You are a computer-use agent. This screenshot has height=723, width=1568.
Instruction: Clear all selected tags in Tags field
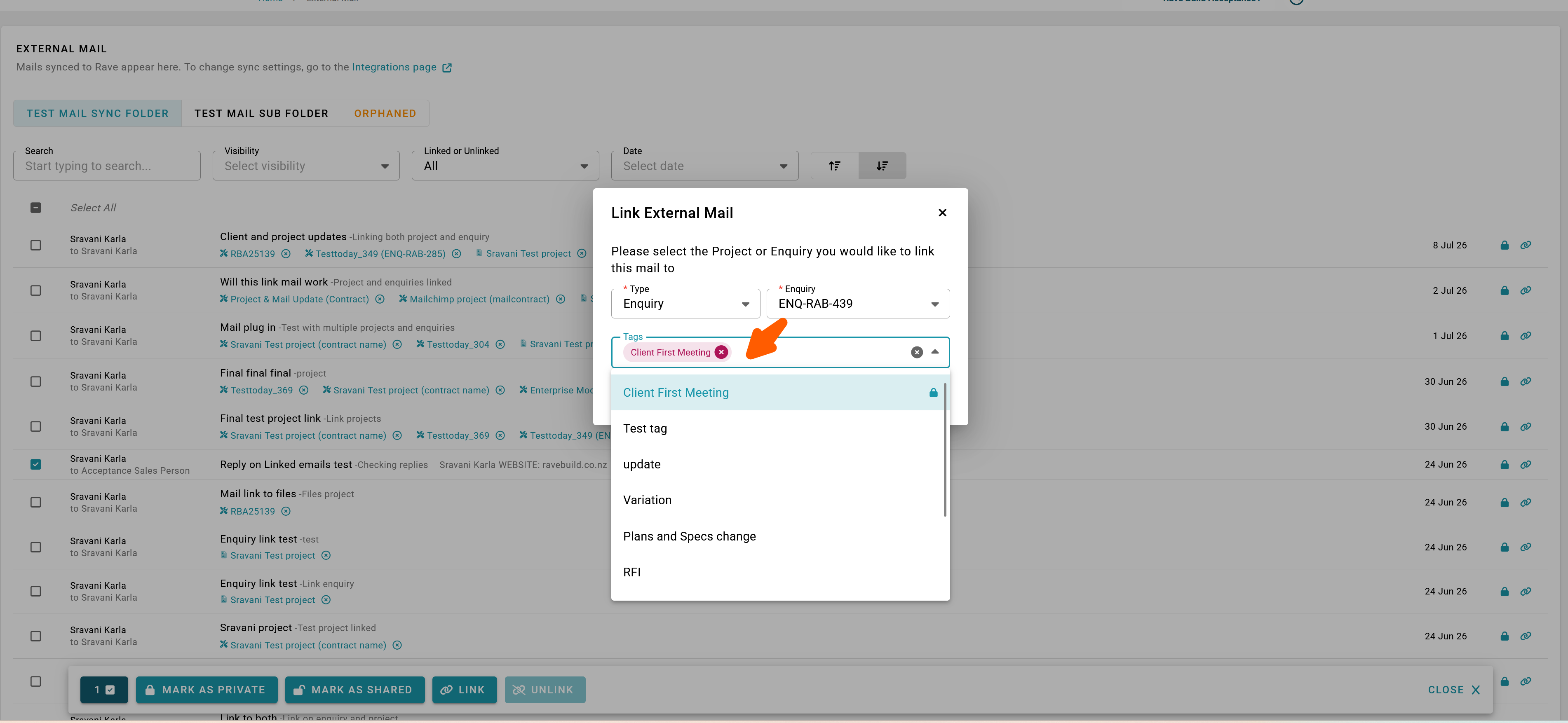(x=917, y=352)
